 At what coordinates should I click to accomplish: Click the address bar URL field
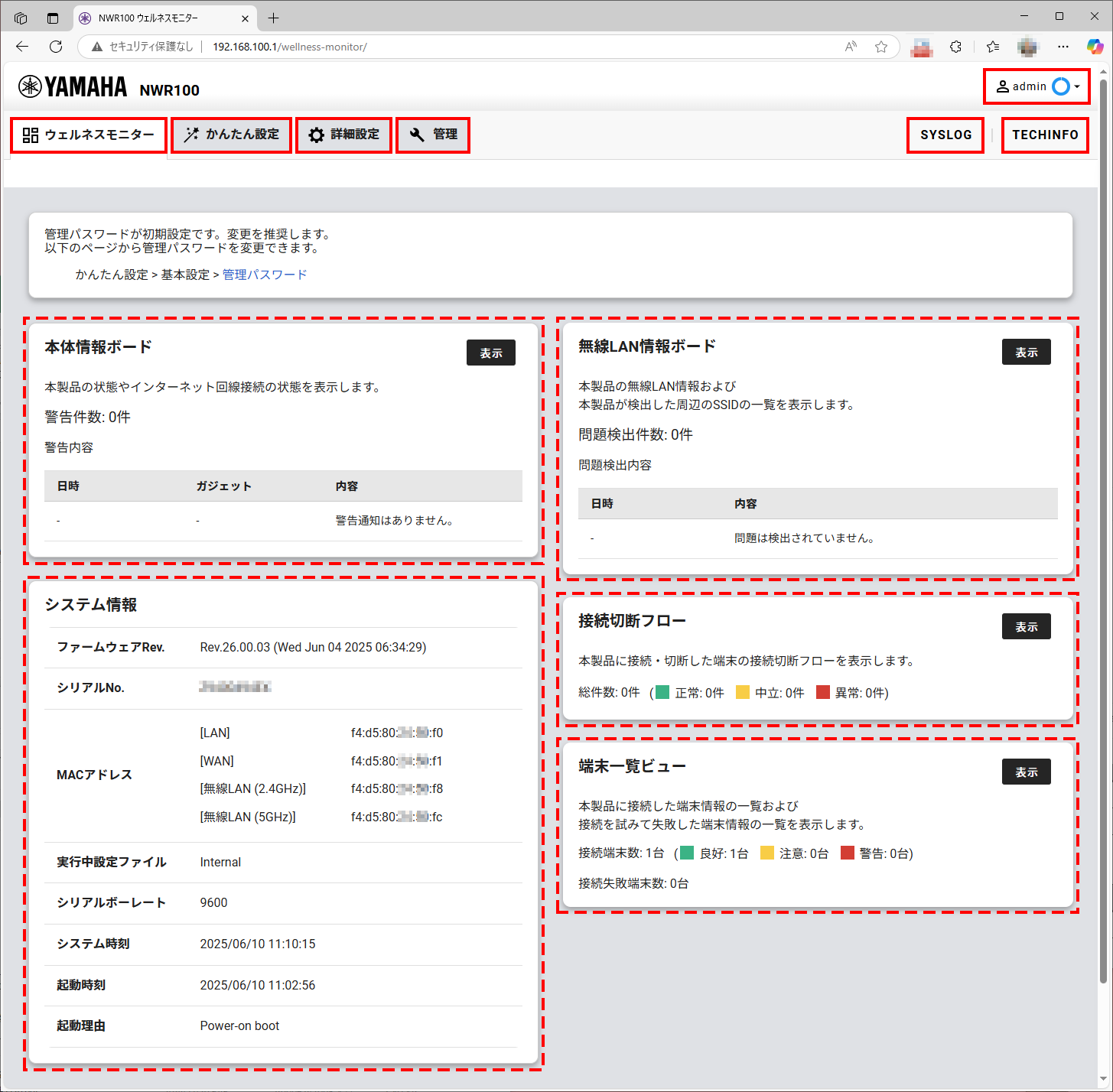pyautogui.click(x=459, y=47)
